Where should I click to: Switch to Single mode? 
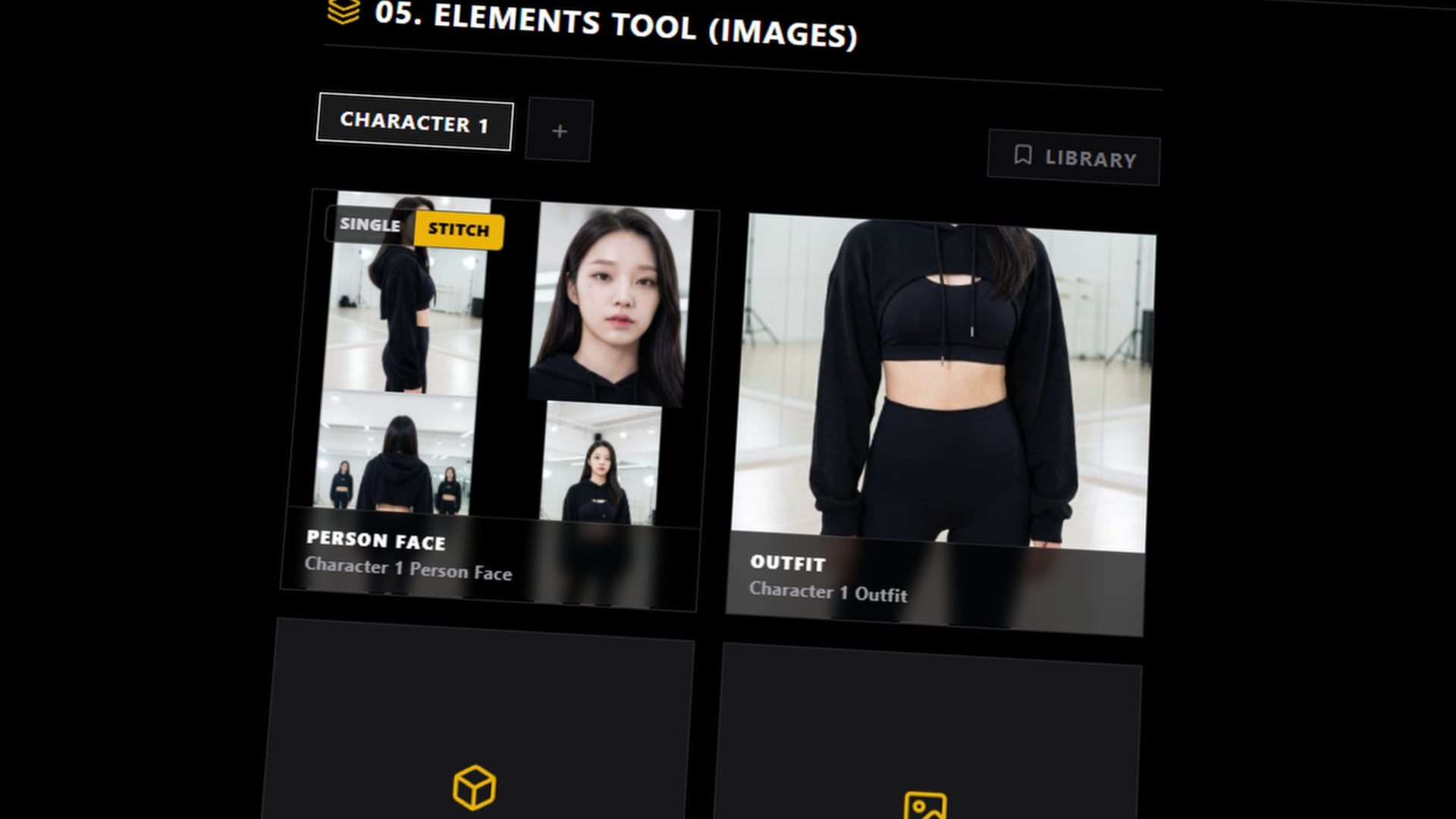(370, 224)
